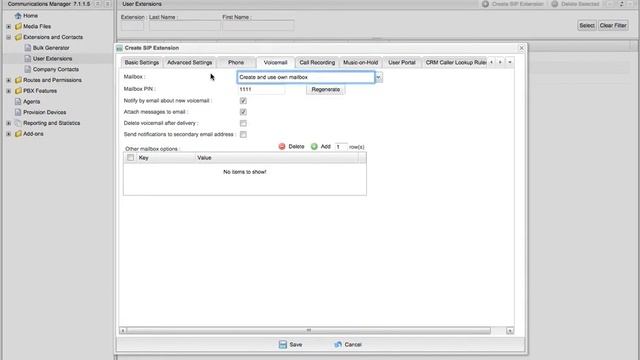Image resolution: width=640 pixels, height=360 pixels.
Task: Click the Cancel undo arrow icon
Action: tap(338, 344)
